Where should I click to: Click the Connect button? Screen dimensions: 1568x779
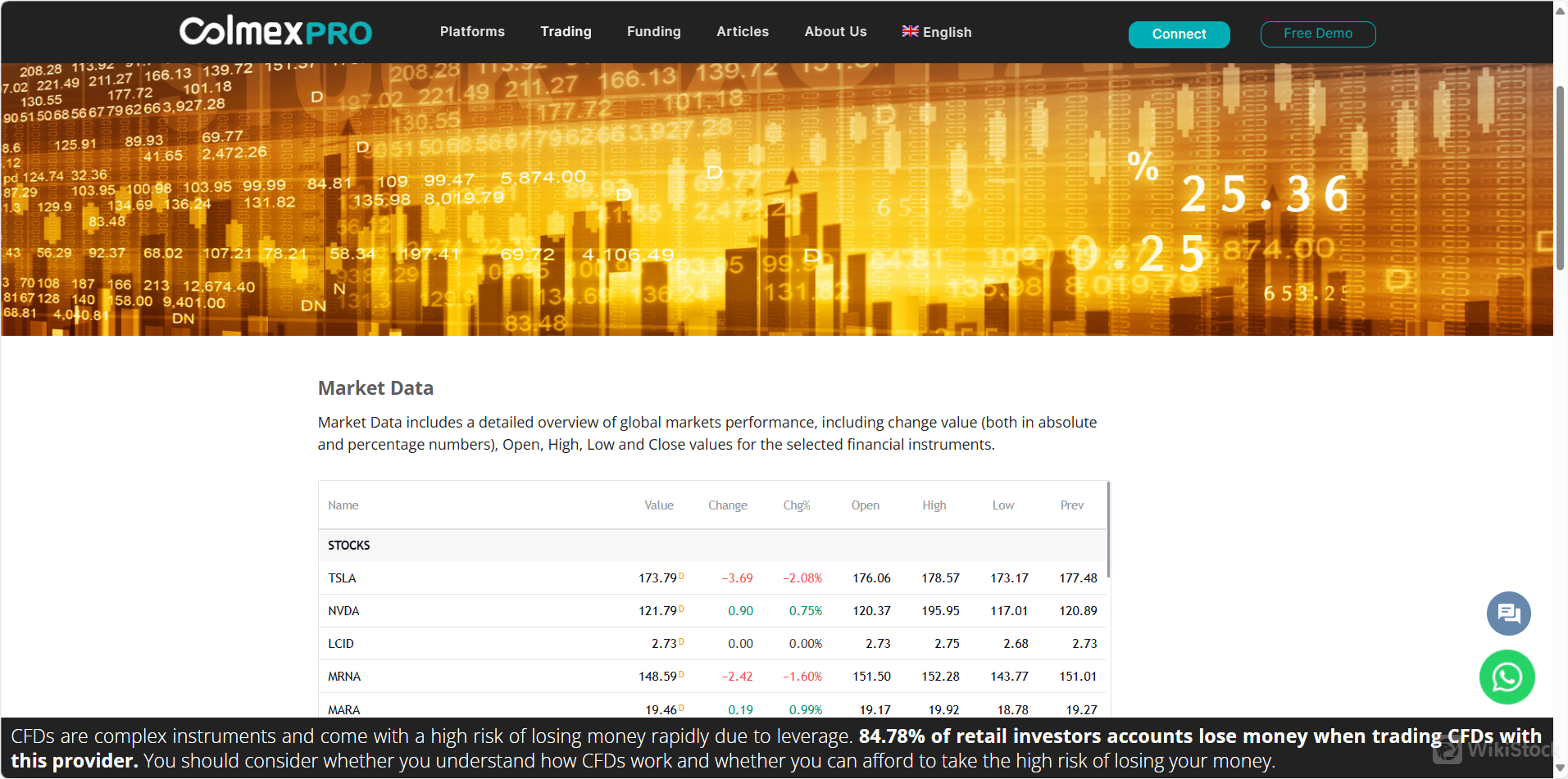1179,34
